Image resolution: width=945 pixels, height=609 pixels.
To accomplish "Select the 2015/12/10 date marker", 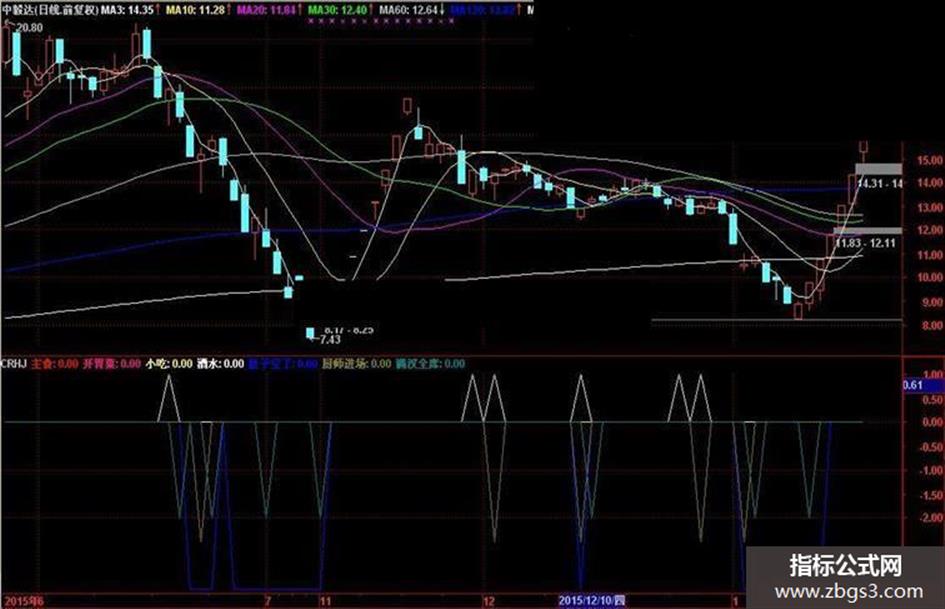I will tap(592, 601).
